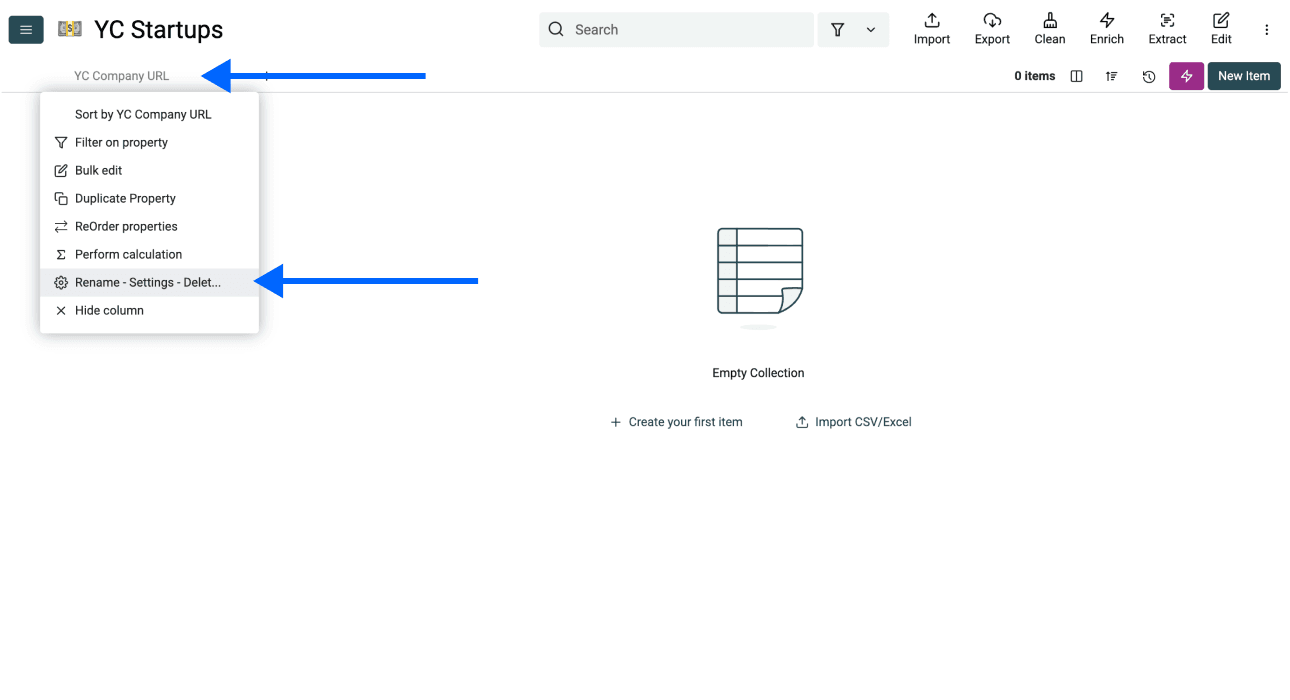Open the Enrich tool
The image size is (1290, 700).
[1106, 28]
